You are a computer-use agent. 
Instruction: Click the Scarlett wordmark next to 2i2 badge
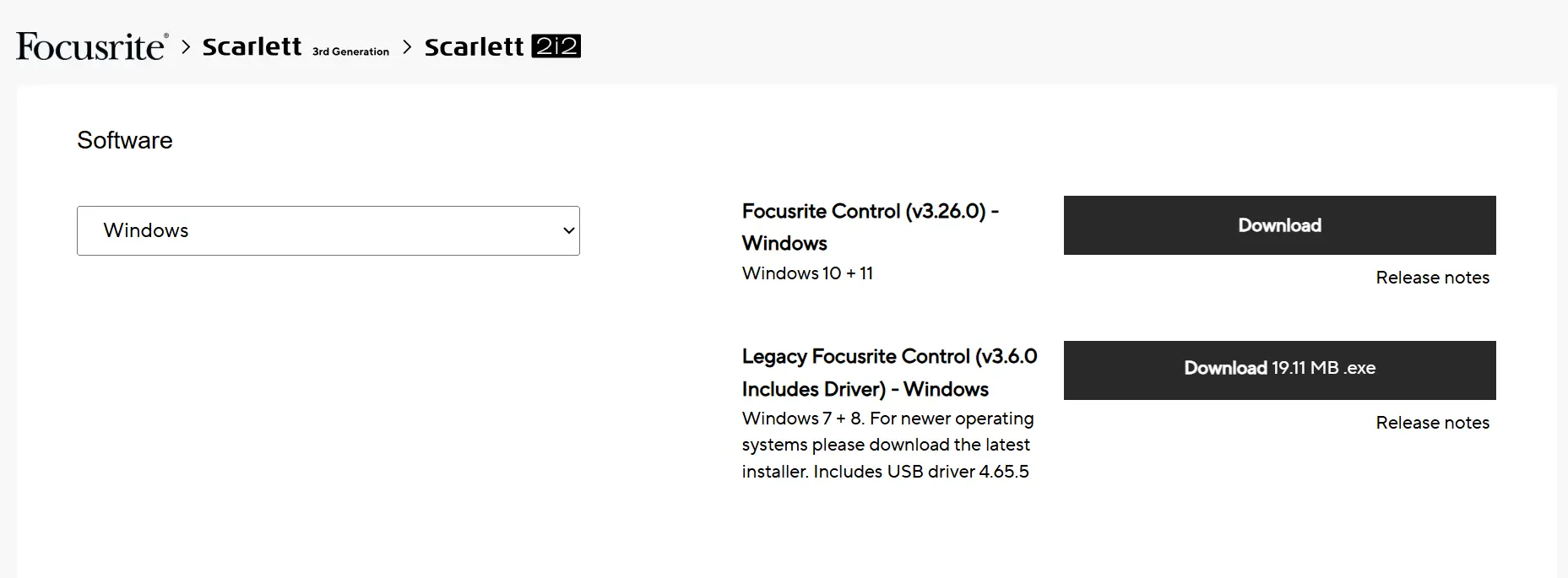pyautogui.click(x=474, y=46)
